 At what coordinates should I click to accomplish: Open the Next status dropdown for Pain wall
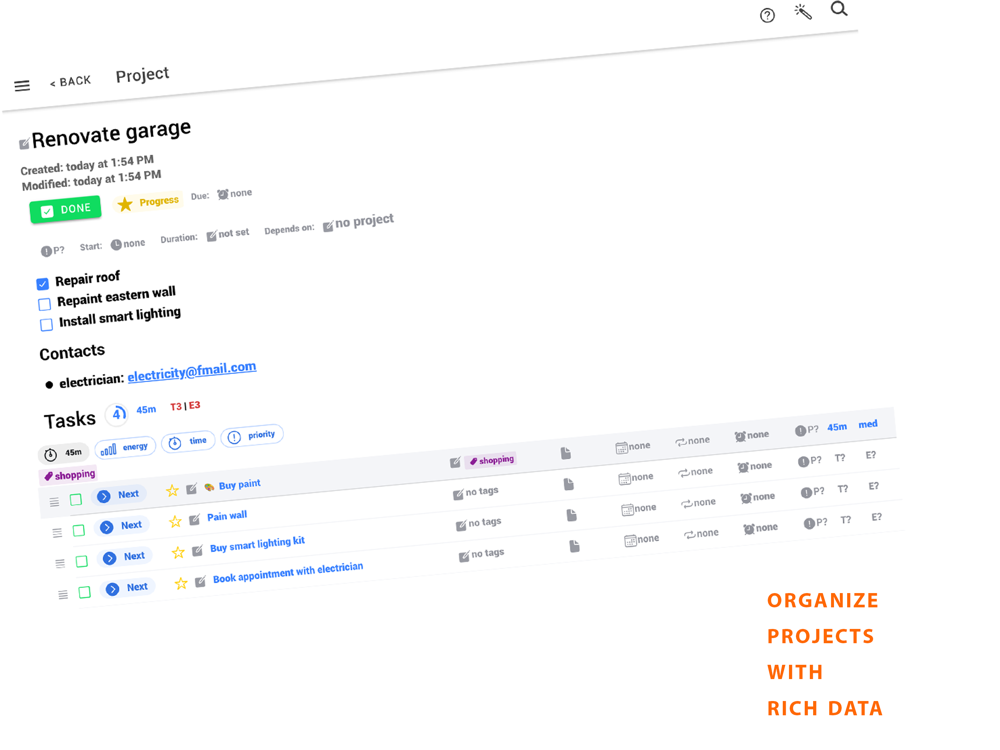tap(122, 526)
